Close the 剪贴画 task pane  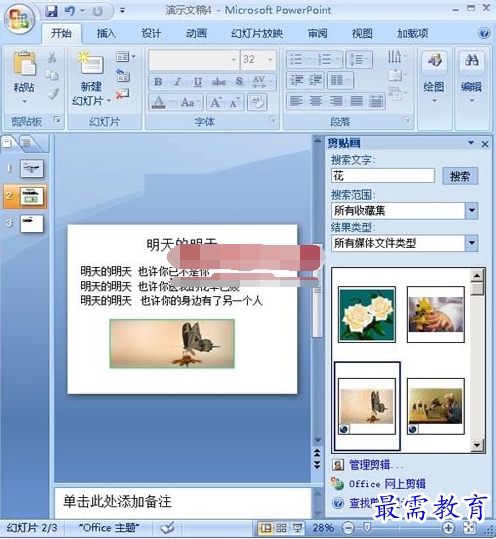[x=485, y=144]
